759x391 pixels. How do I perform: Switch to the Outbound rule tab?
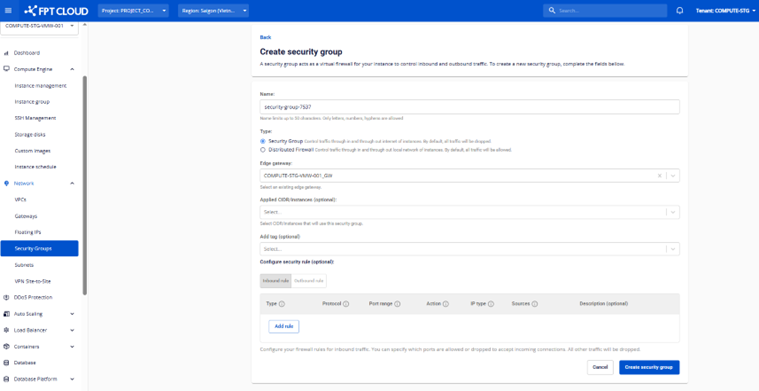point(309,281)
